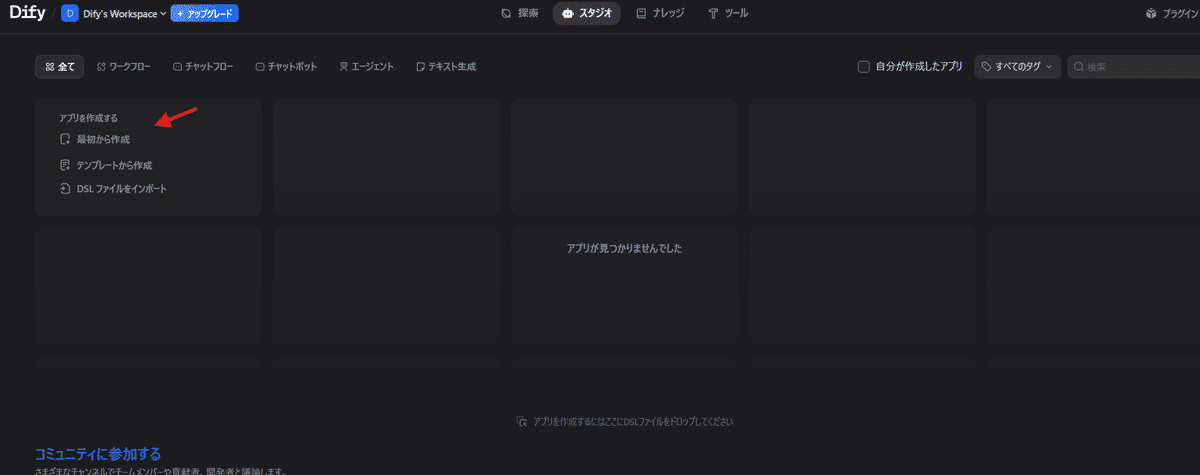Image resolution: width=1200 pixels, height=475 pixels.
Task: Click the tag icon in すべてのタグ
Action: click(987, 67)
